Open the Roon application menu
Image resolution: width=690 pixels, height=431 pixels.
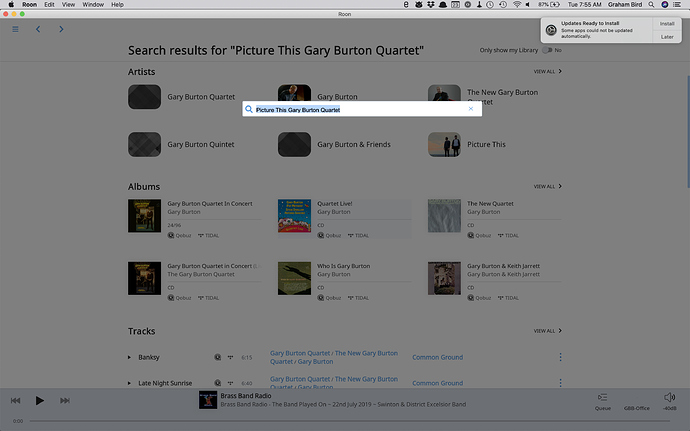point(29,4)
